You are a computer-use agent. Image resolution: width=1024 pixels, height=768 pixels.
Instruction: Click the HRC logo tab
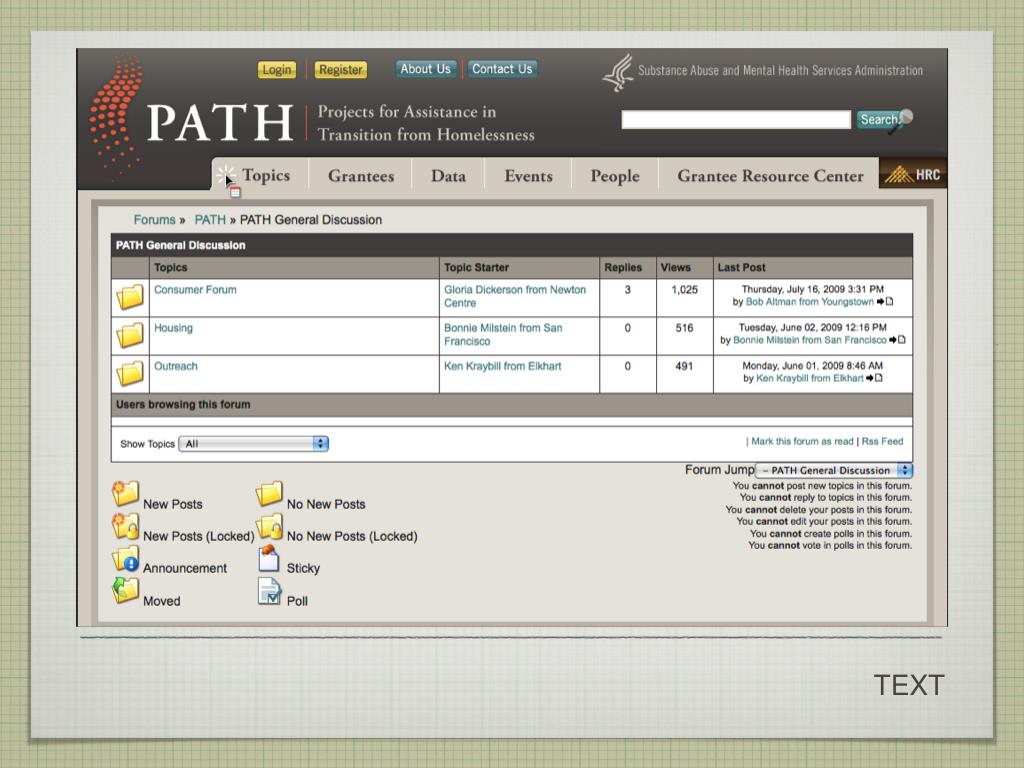tap(913, 174)
